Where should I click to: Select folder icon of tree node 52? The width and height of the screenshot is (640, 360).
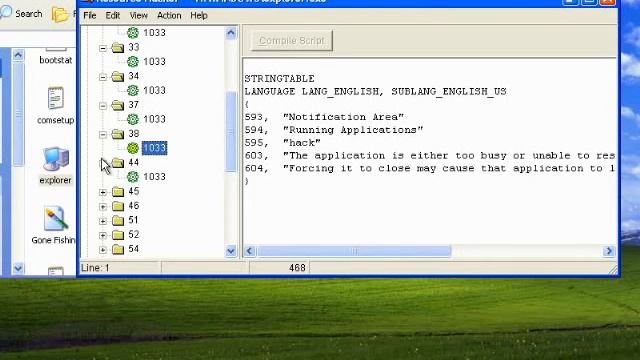118,235
